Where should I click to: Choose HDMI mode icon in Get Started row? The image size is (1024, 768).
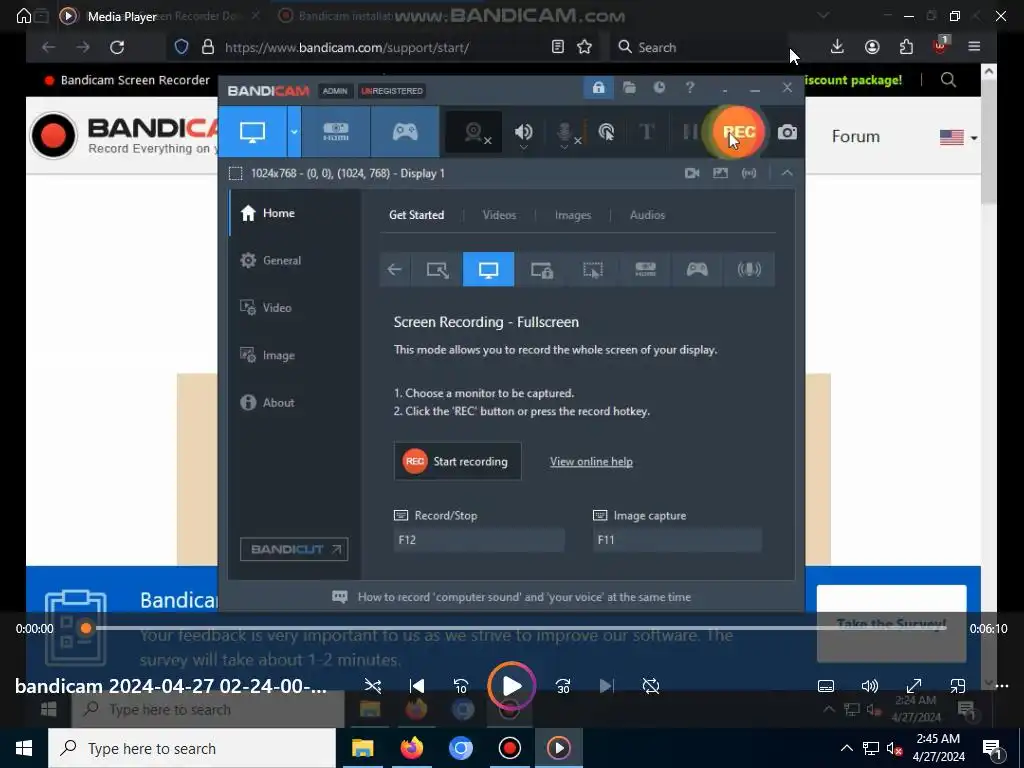click(x=645, y=269)
